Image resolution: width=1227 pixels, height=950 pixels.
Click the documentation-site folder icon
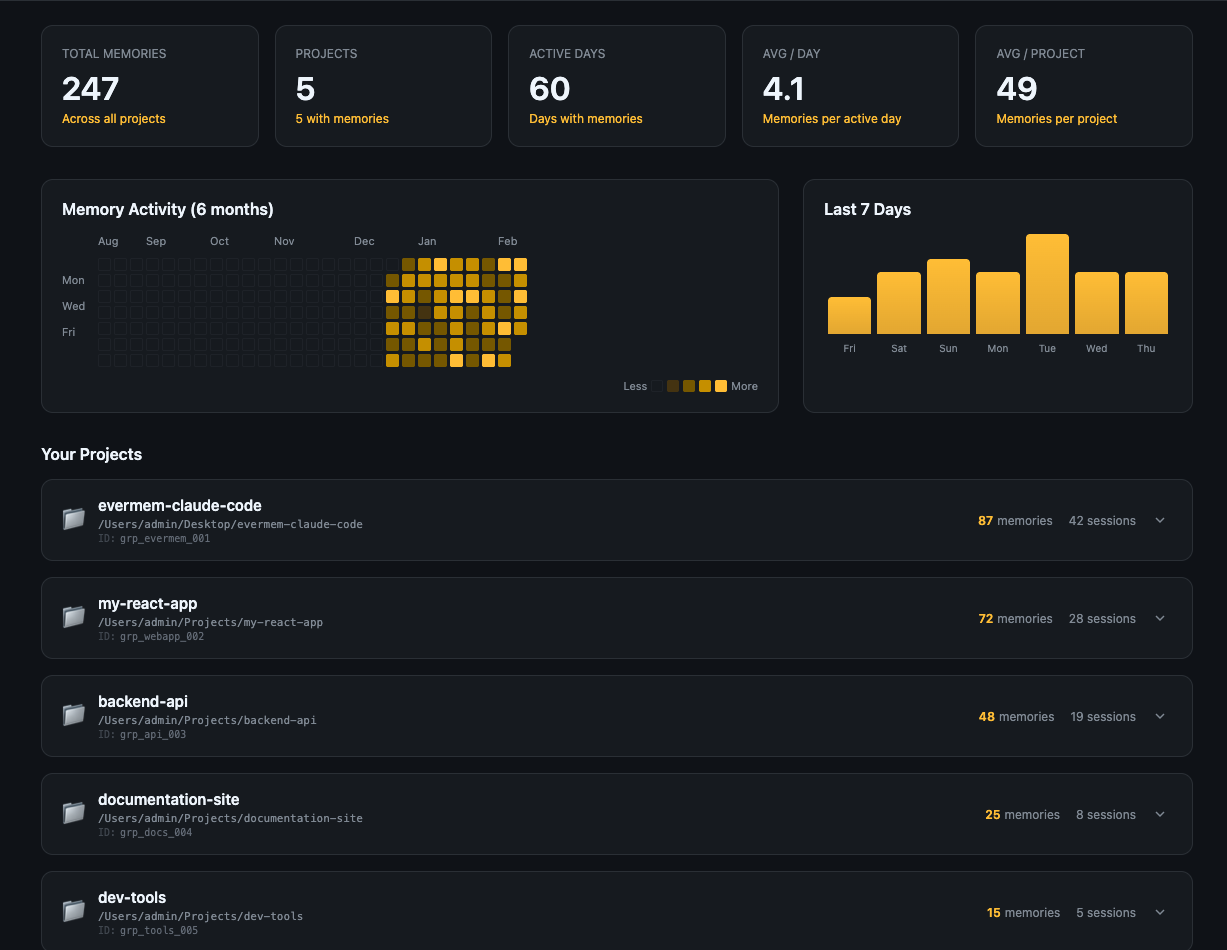click(74, 813)
